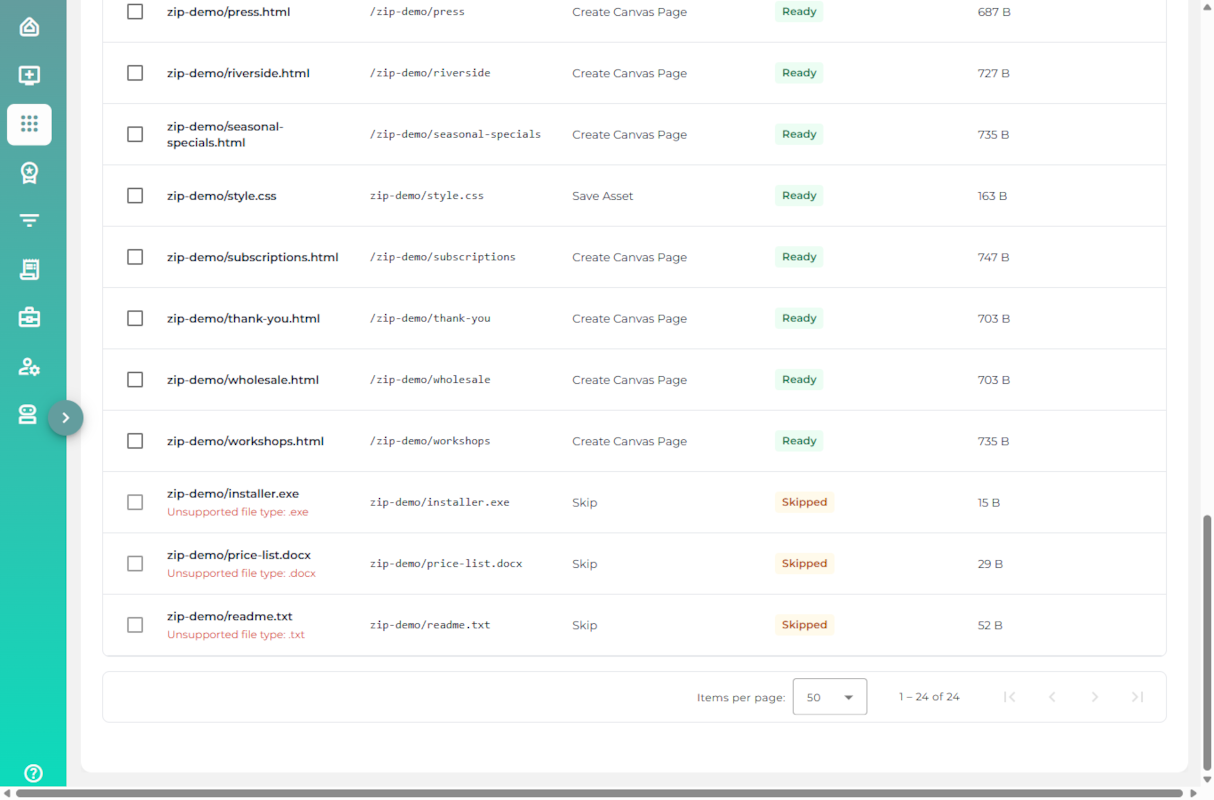Click the horizontal scrollbar at the bottom
Screen dimensions: 1214x800
pyautogui.click(x=600, y=793)
